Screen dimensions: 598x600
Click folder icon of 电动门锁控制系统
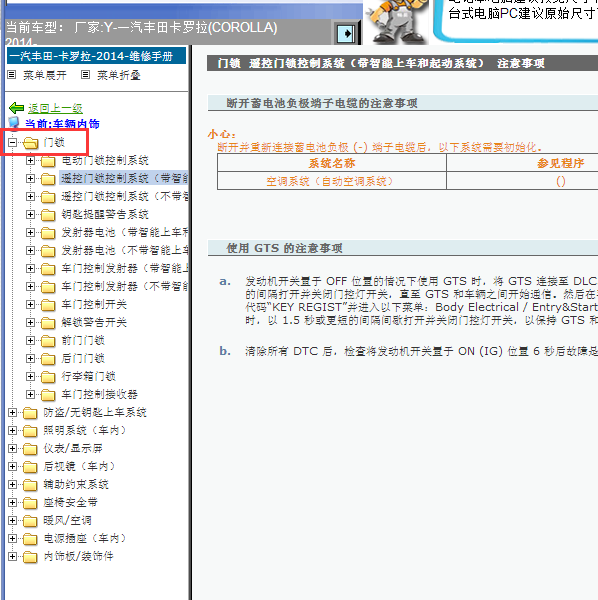click(x=48, y=161)
